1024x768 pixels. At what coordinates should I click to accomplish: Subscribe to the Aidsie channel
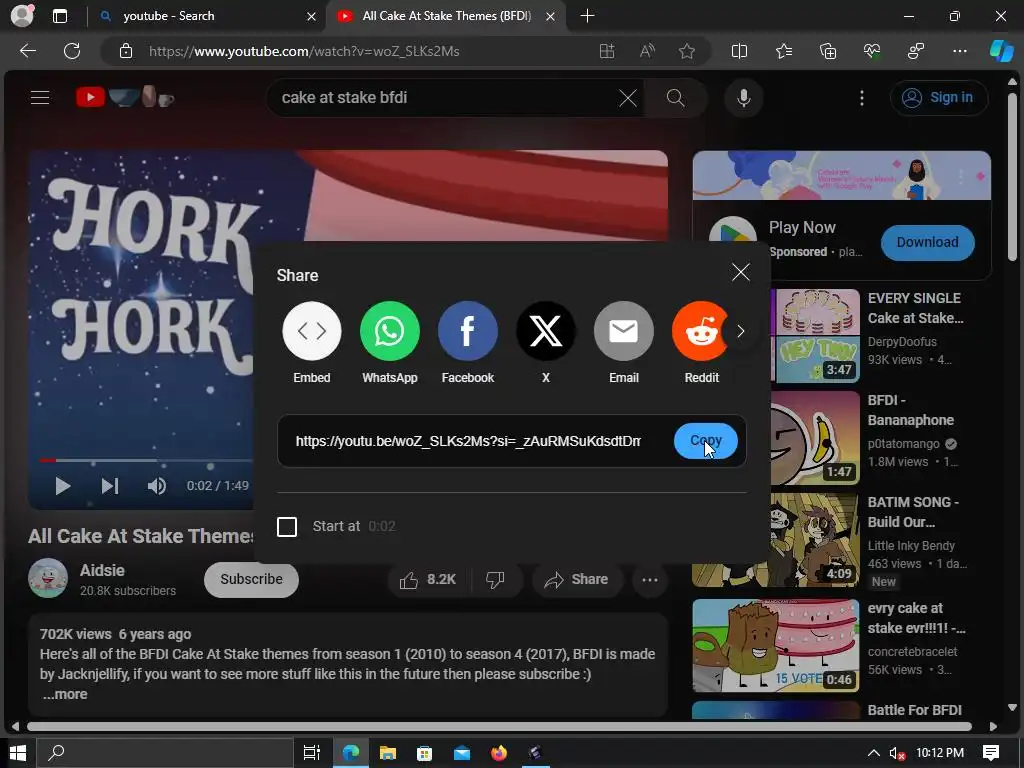251,579
